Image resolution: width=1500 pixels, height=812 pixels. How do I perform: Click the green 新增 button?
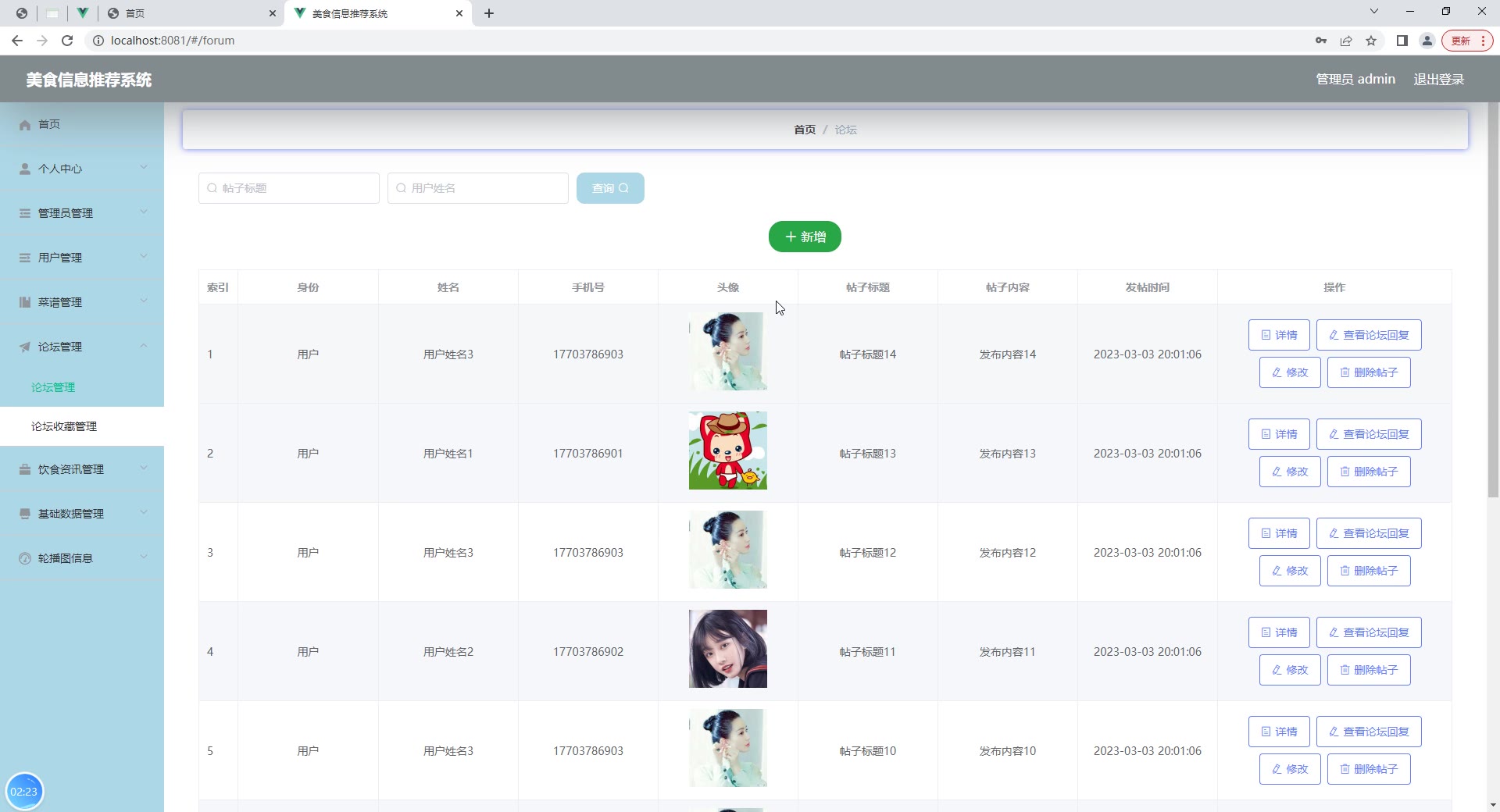pyautogui.click(x=805, y=237)
